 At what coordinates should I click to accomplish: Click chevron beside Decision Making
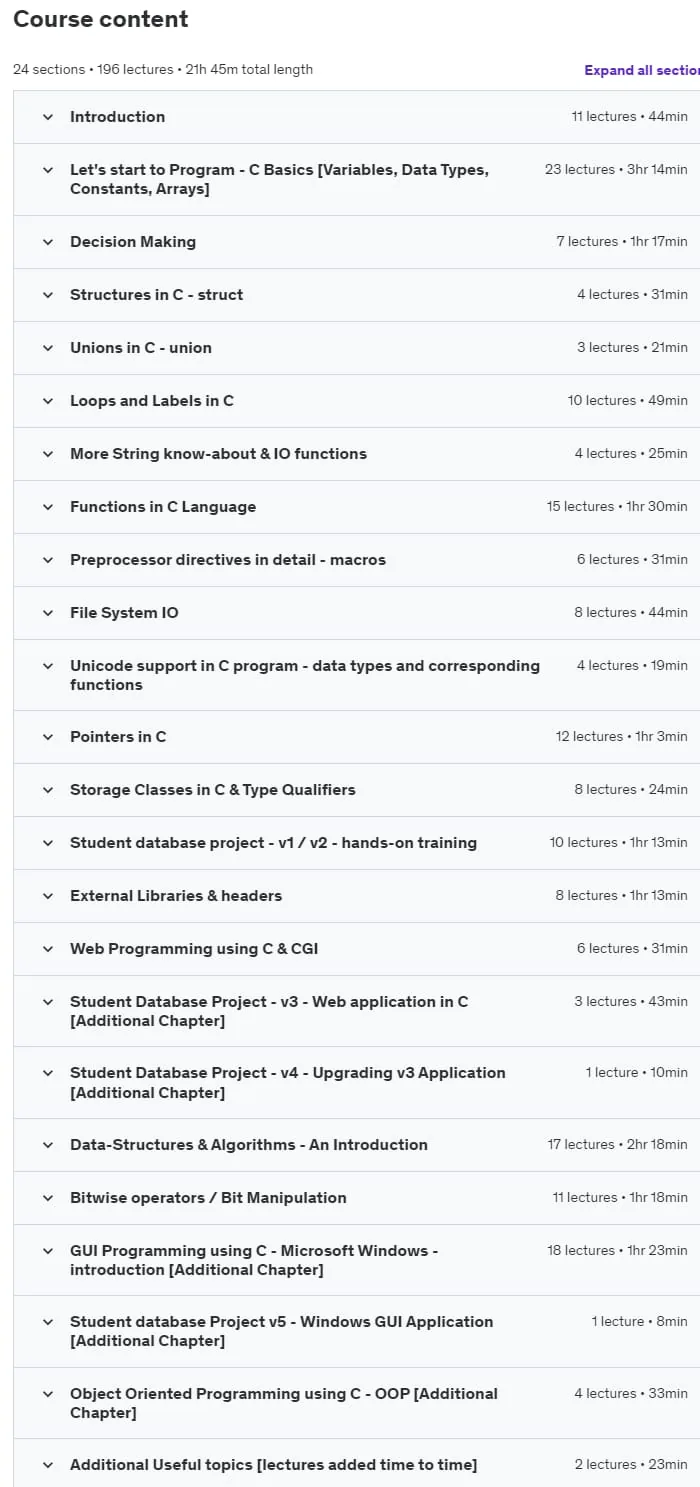click(x=47, y=242)
